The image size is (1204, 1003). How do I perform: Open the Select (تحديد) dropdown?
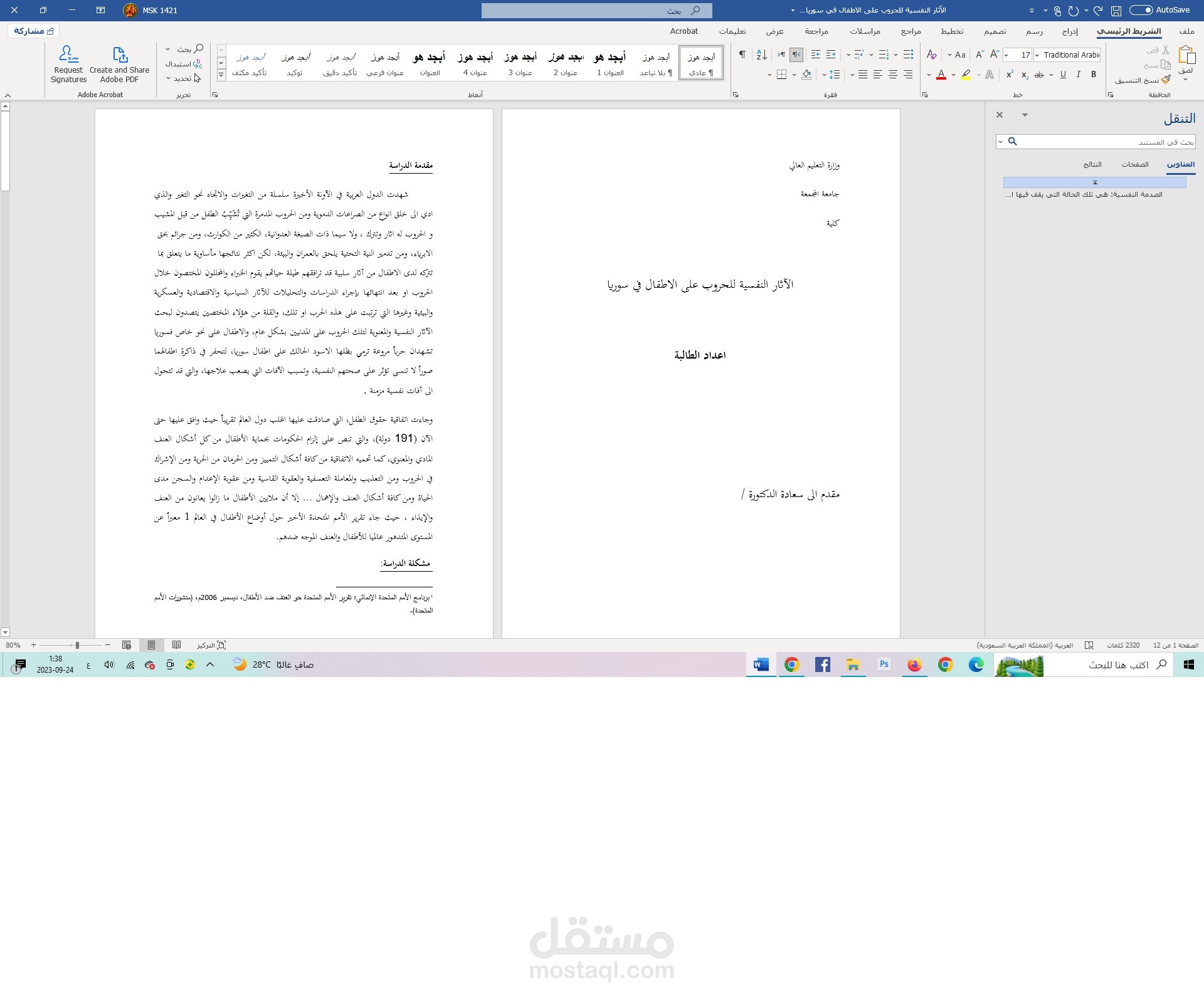184,78
